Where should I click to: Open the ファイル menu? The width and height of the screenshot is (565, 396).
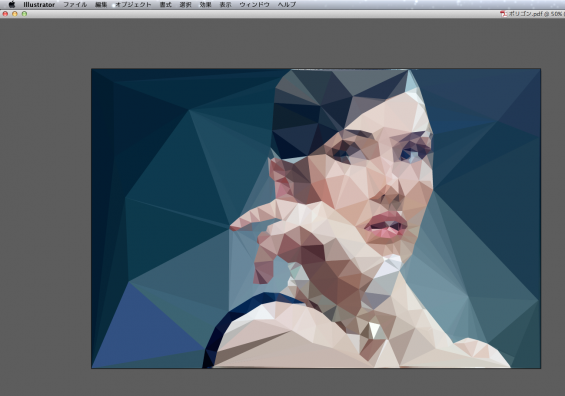tap(75, 5)
